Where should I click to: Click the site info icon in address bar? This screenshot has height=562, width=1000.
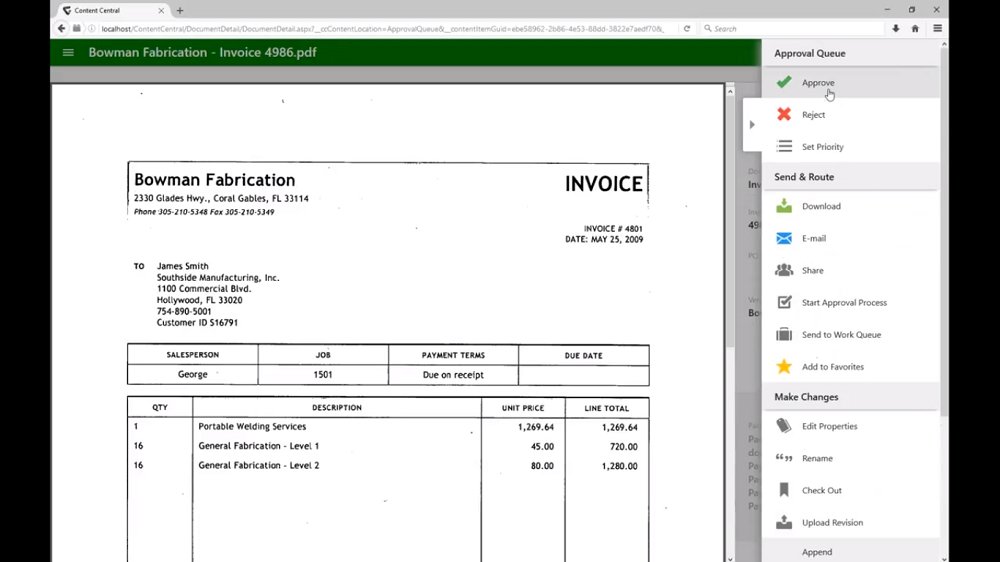[92, 29]
